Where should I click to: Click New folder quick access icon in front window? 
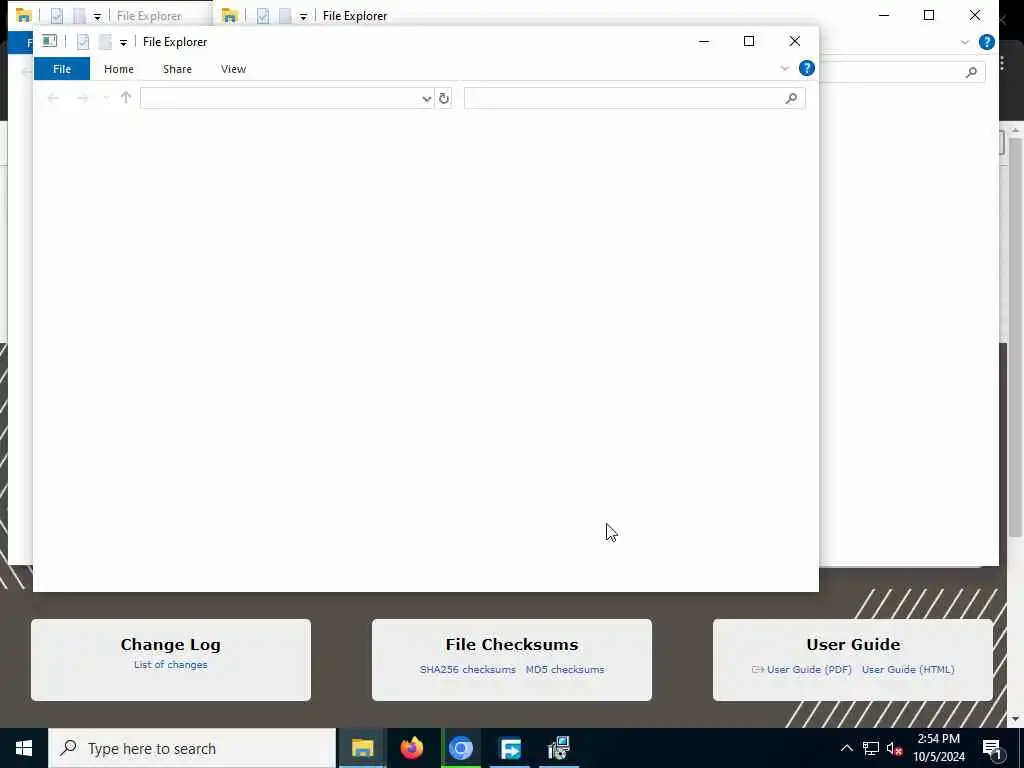click(x=104, y=42)
